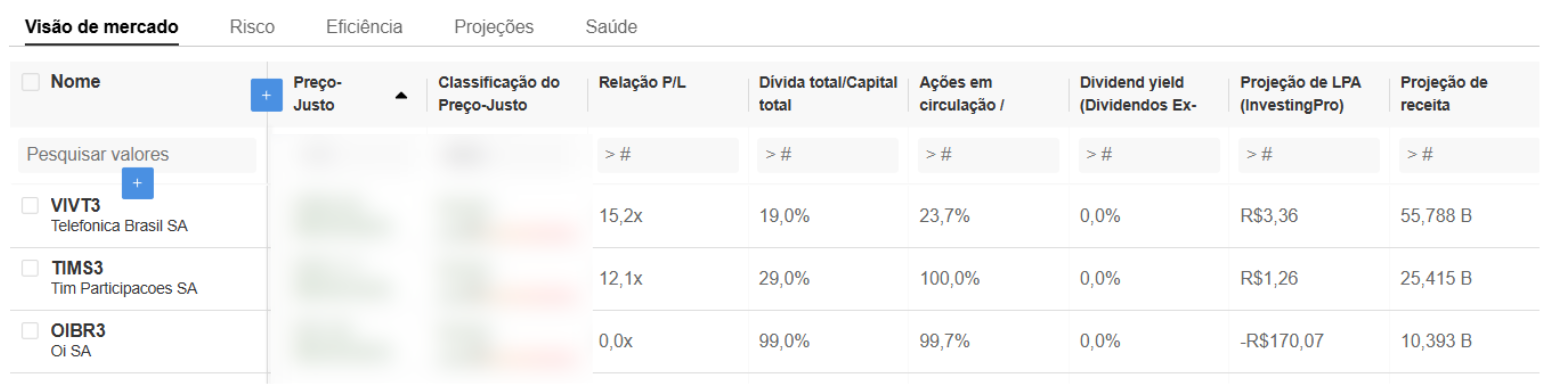
Task: Click the Projeção de receita filter field
Action: (1469, 155)
